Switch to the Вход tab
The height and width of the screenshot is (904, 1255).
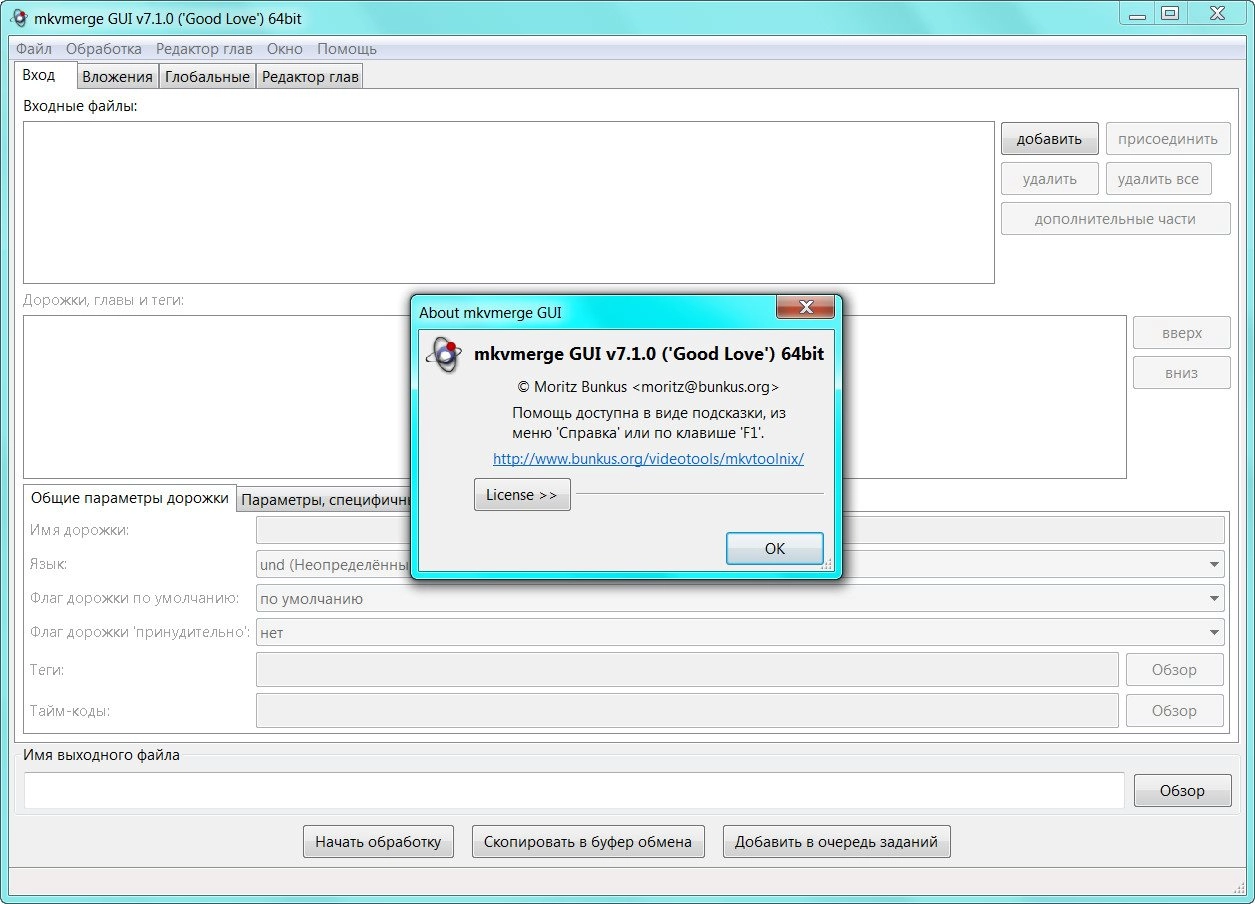click(x=45, y=76)
